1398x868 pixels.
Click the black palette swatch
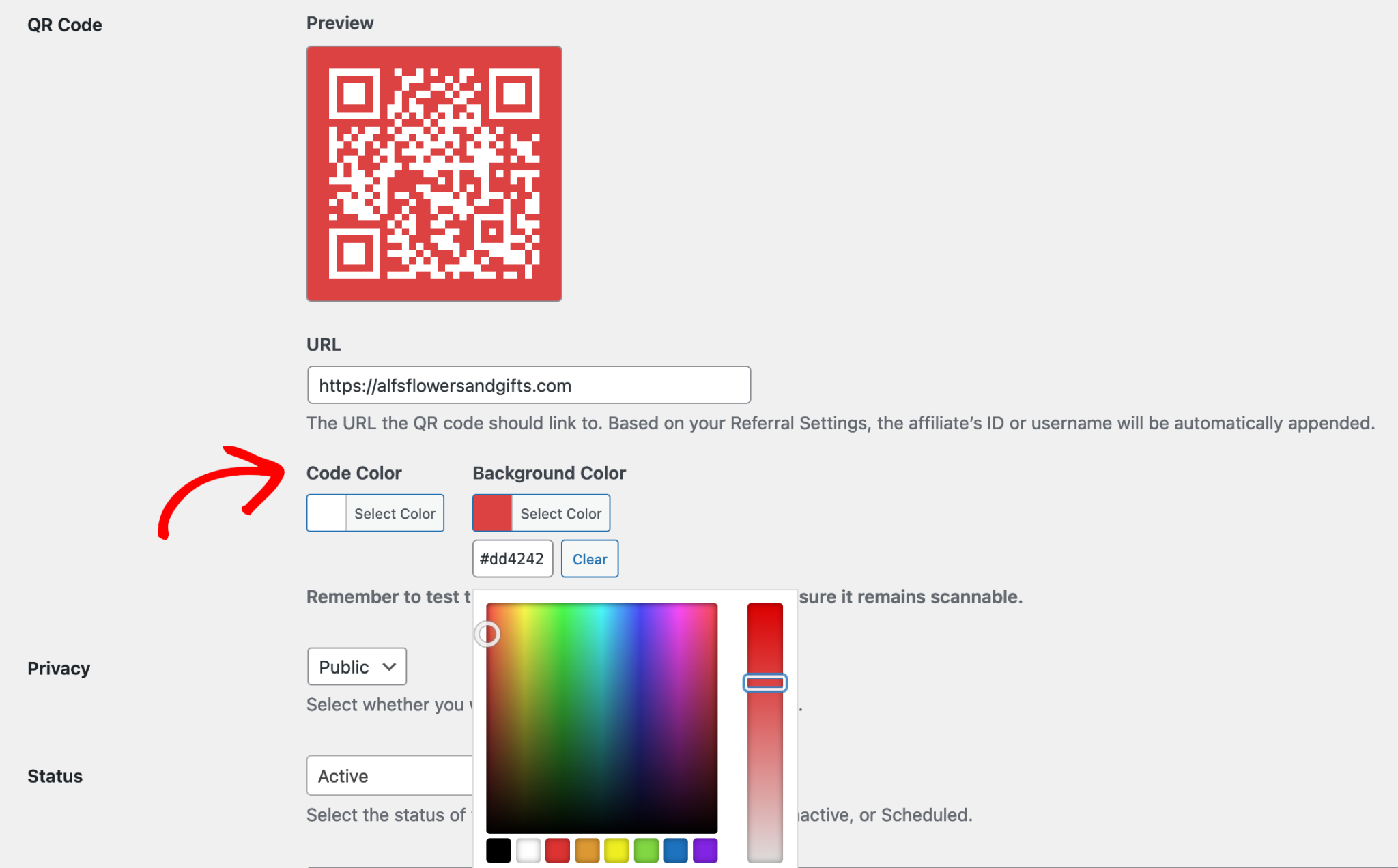tap(498, 850)
